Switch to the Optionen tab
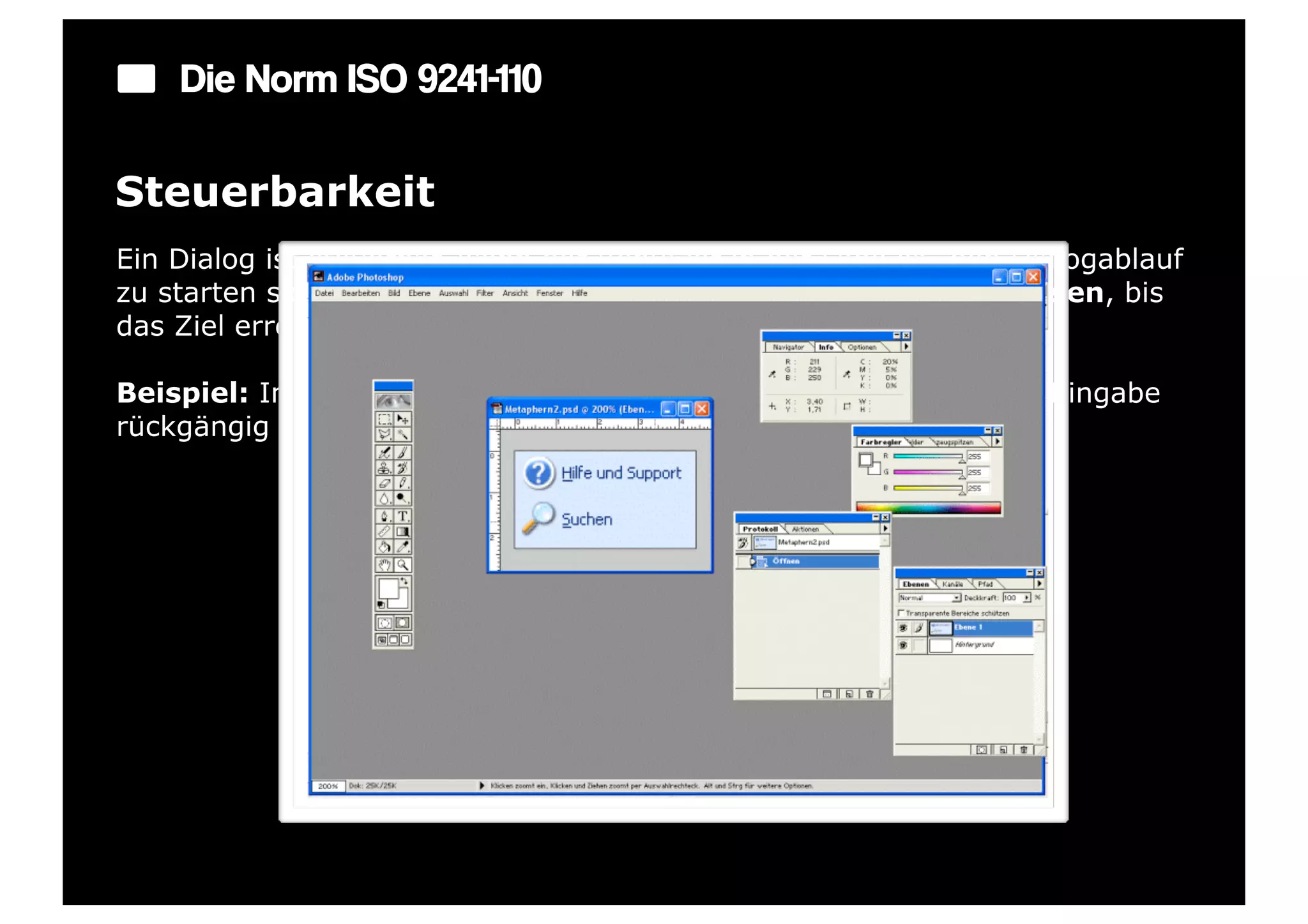The width and height of the screenshot is (1308, 924). tap(862, 347)
